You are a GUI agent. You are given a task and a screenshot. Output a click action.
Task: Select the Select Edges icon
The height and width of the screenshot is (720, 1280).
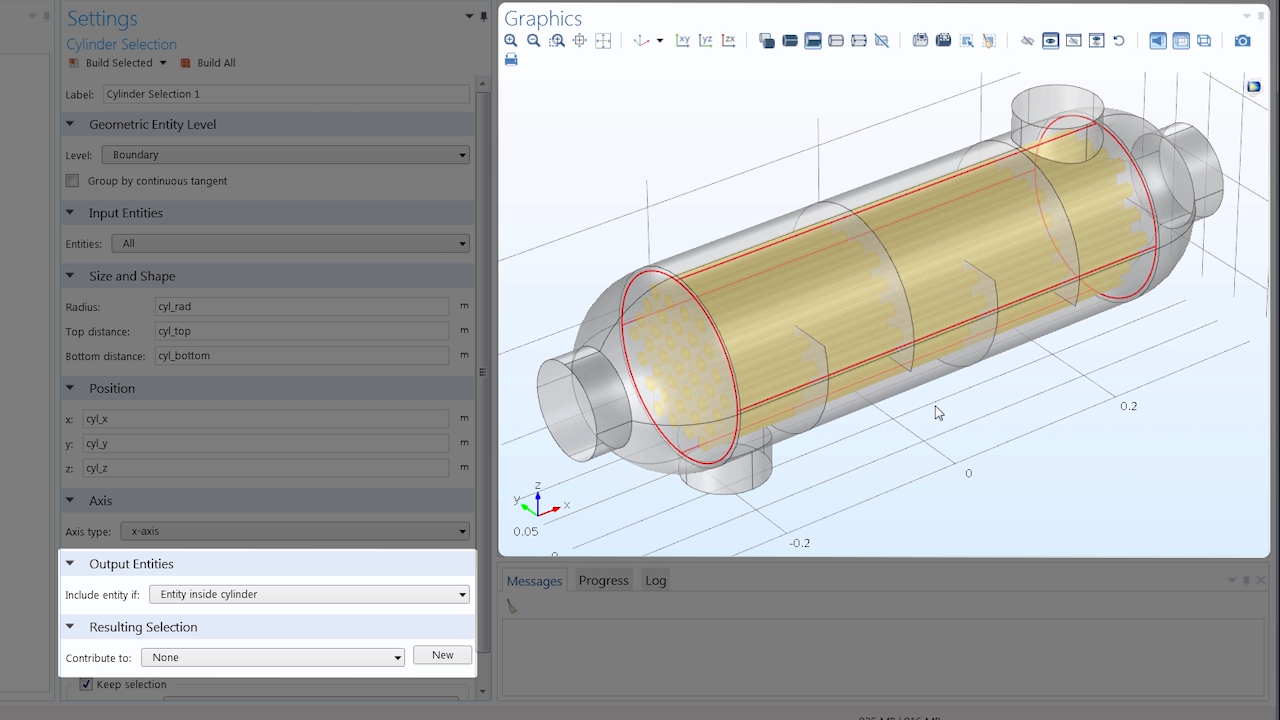click(836, 41)
